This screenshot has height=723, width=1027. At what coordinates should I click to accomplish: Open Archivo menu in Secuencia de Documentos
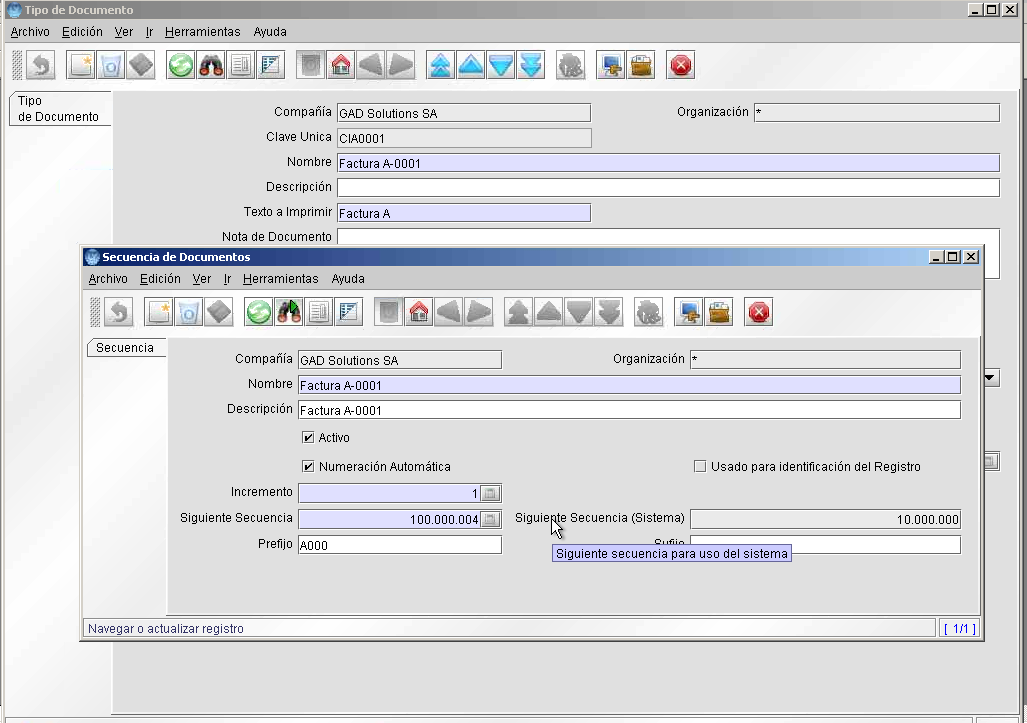coord(108,279)
